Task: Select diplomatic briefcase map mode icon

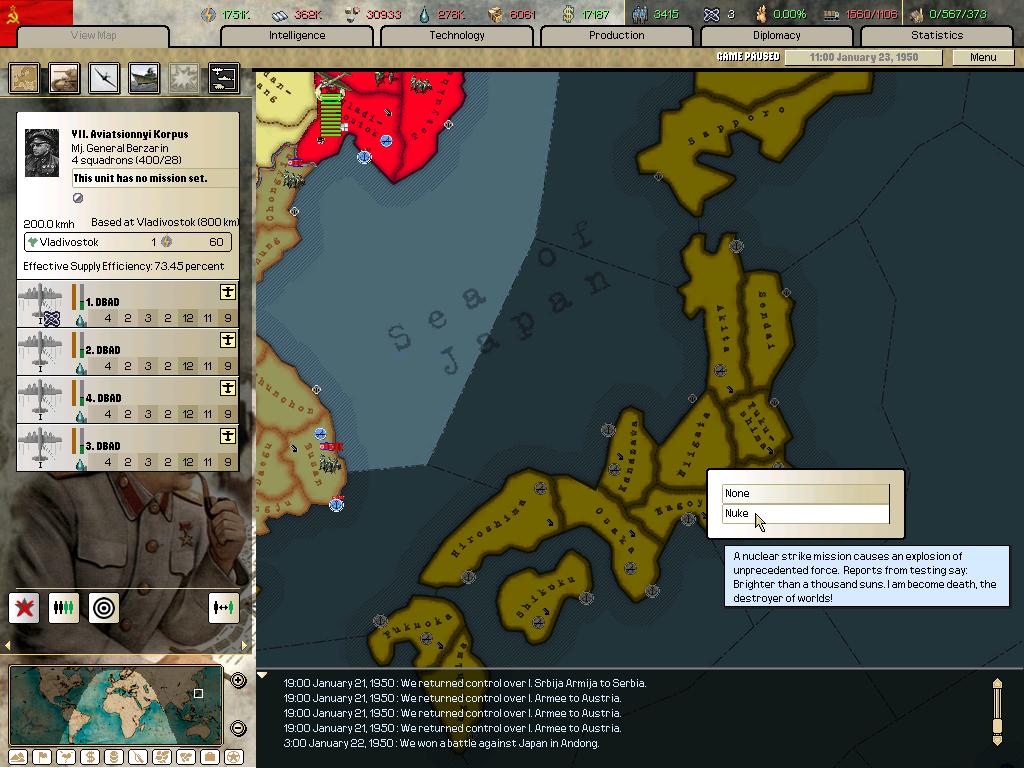Action: click(210, 758)
